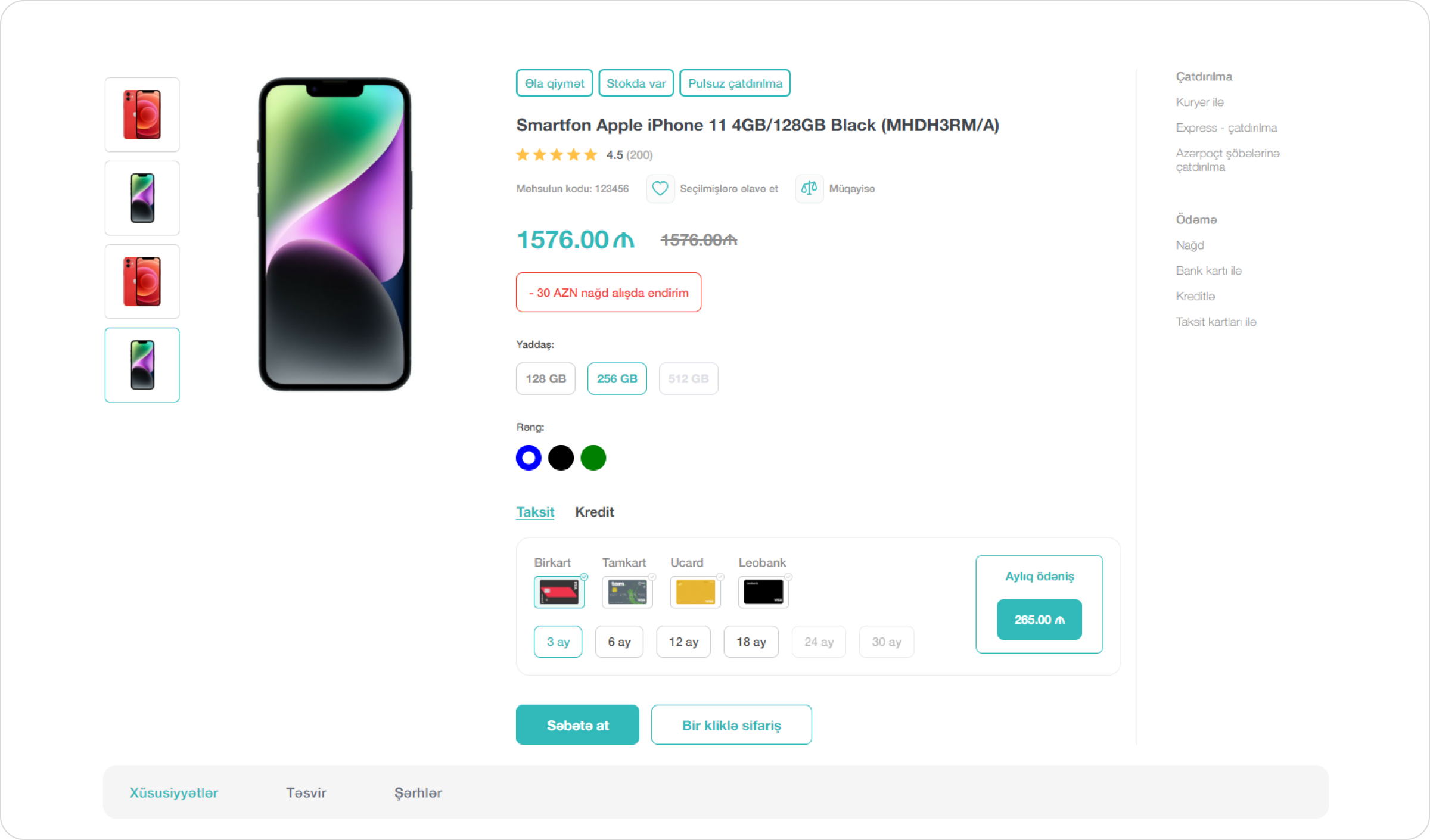
Task: Switch to the Kredit tab
Action: pos(594,512)
